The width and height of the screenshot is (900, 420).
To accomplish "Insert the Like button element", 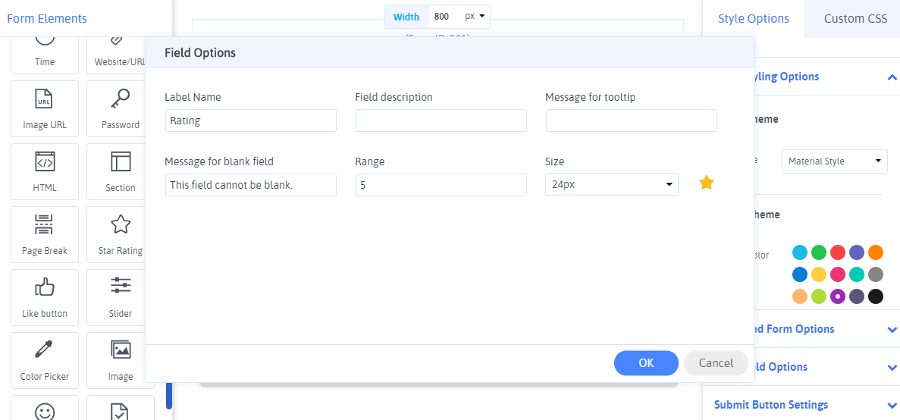I will coord(45,297).
